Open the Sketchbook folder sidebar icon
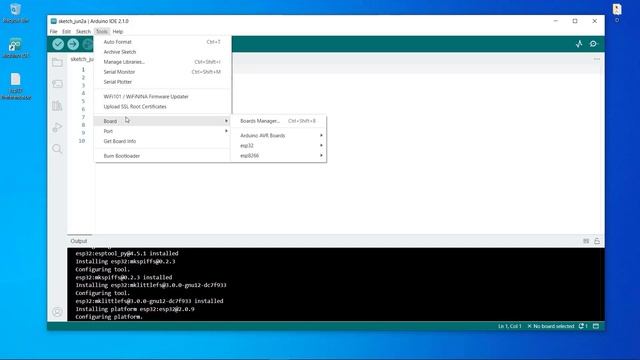The width and height of the screenshot is (640, 360). [57, 62]
